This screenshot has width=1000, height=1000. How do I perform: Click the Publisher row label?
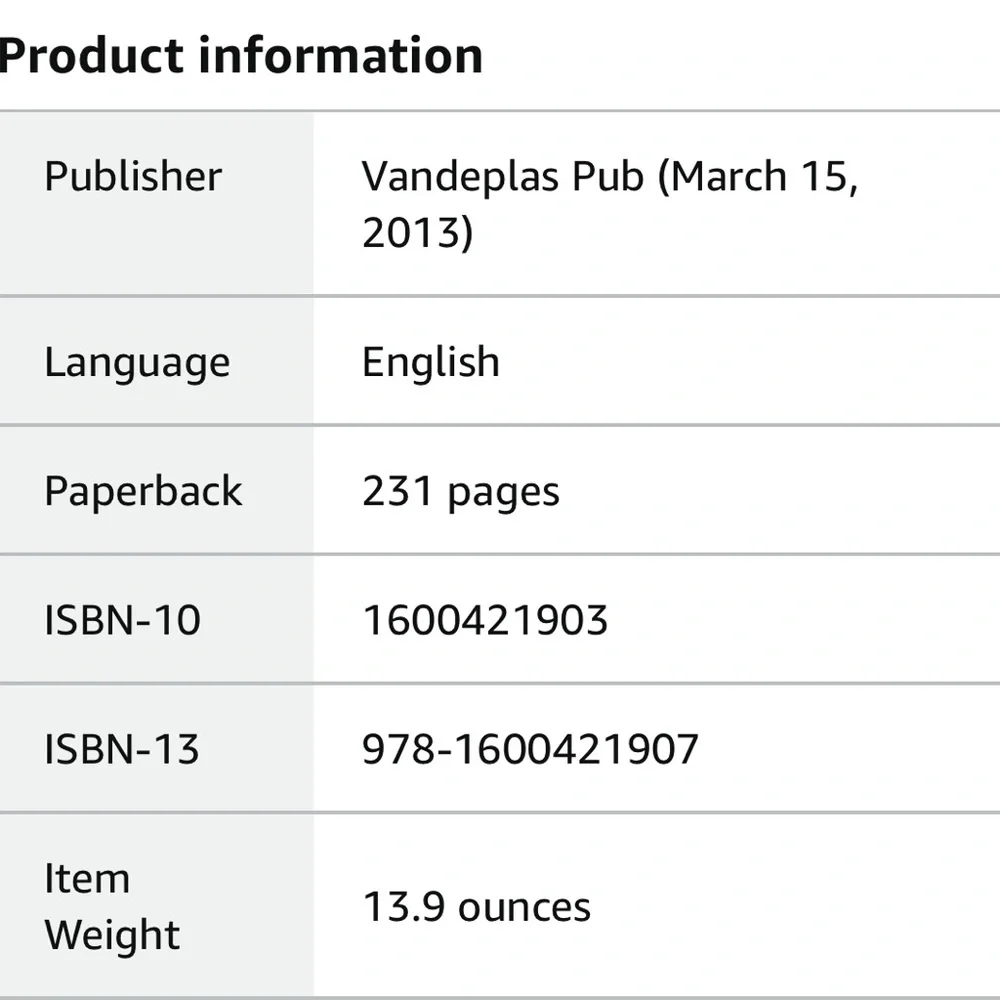[133, 177]
